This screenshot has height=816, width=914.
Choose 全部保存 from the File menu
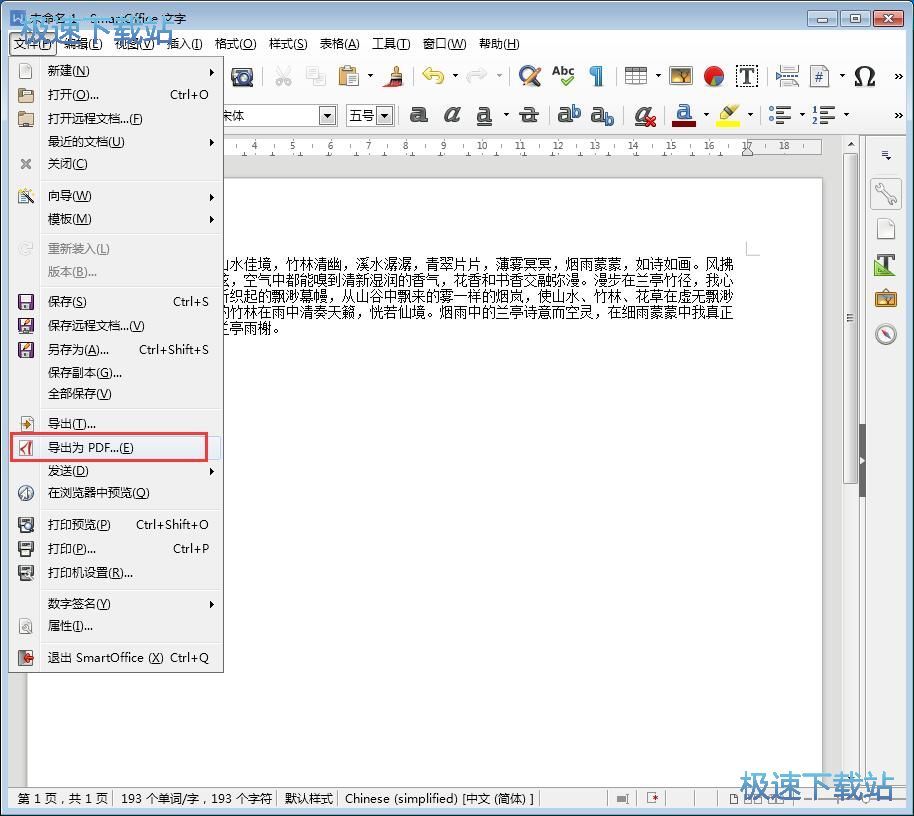pyautogui.click(x=79, y=394)
